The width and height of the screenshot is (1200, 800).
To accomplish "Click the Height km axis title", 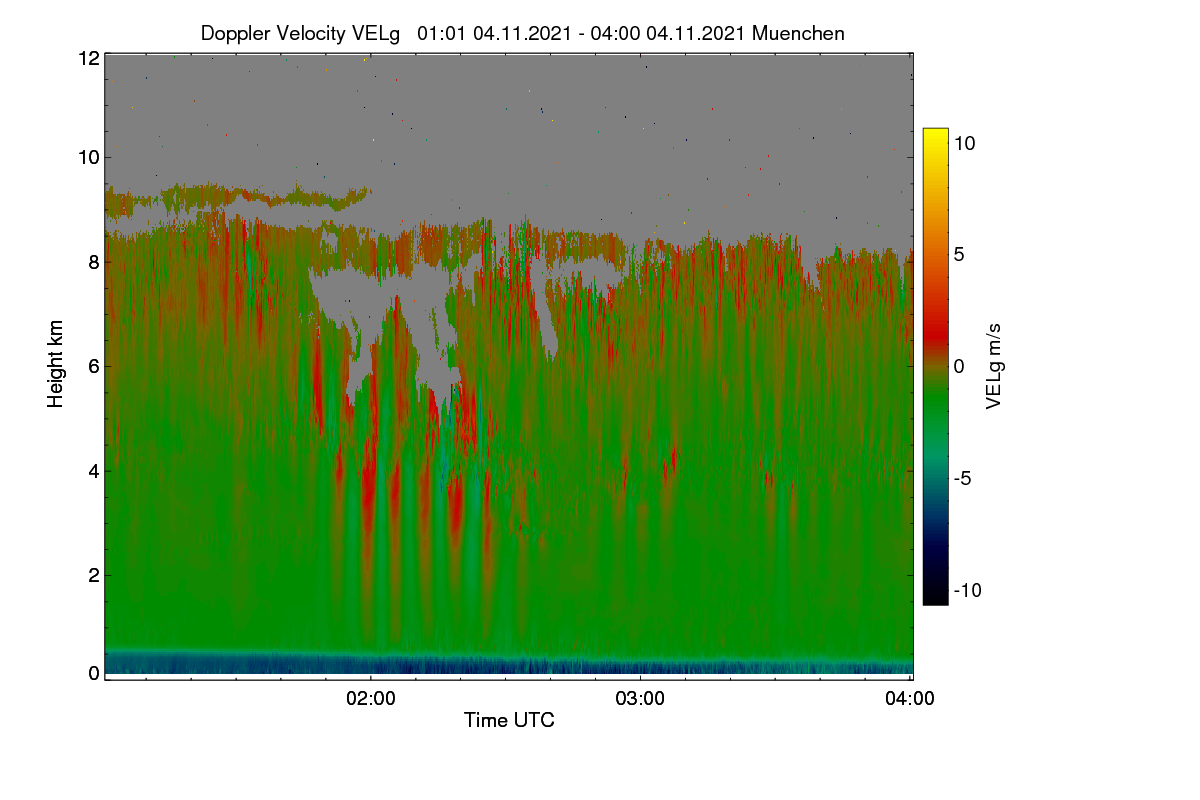I will [56, 364].
